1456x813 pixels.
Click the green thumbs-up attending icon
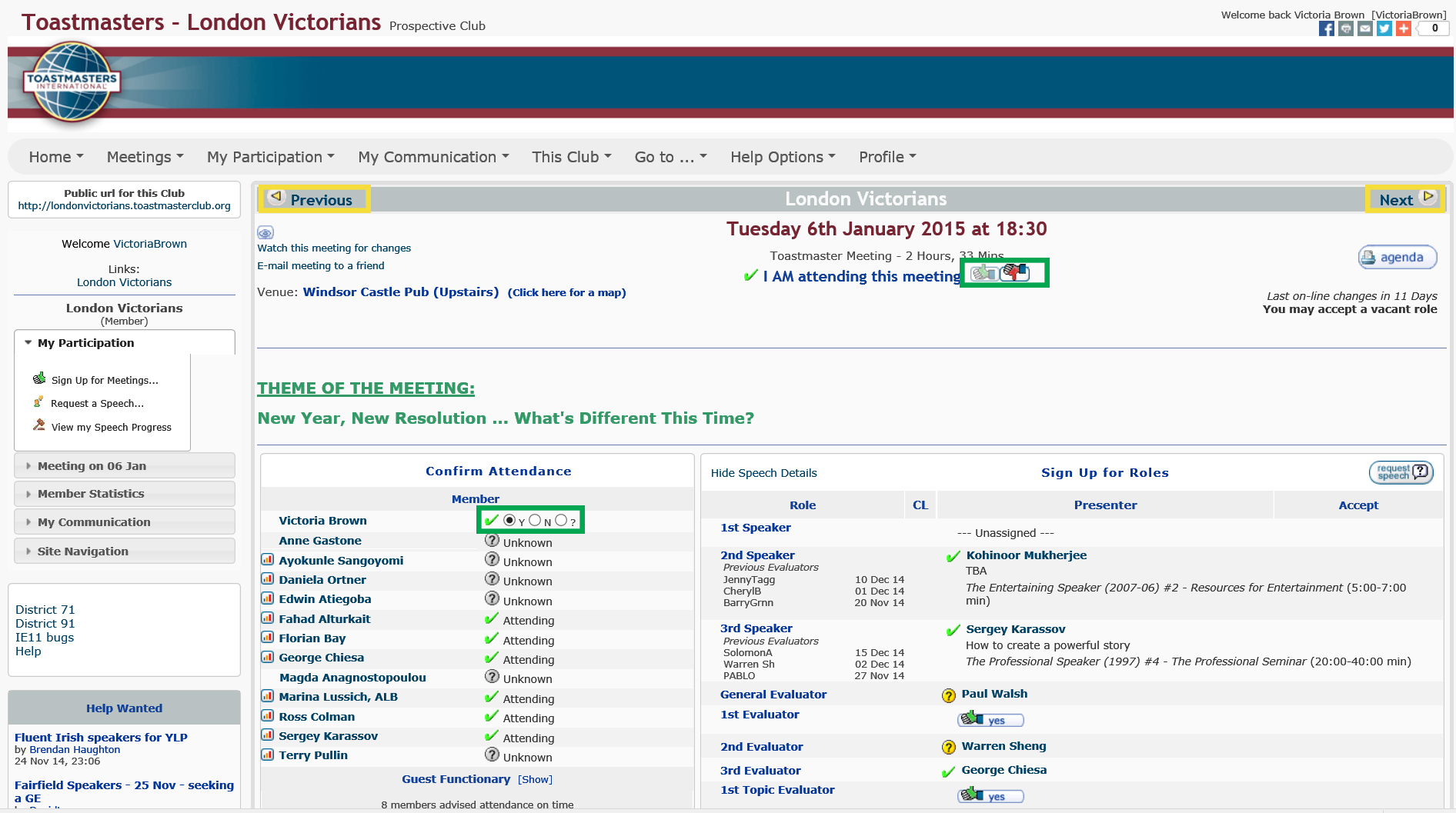(983, 272)
